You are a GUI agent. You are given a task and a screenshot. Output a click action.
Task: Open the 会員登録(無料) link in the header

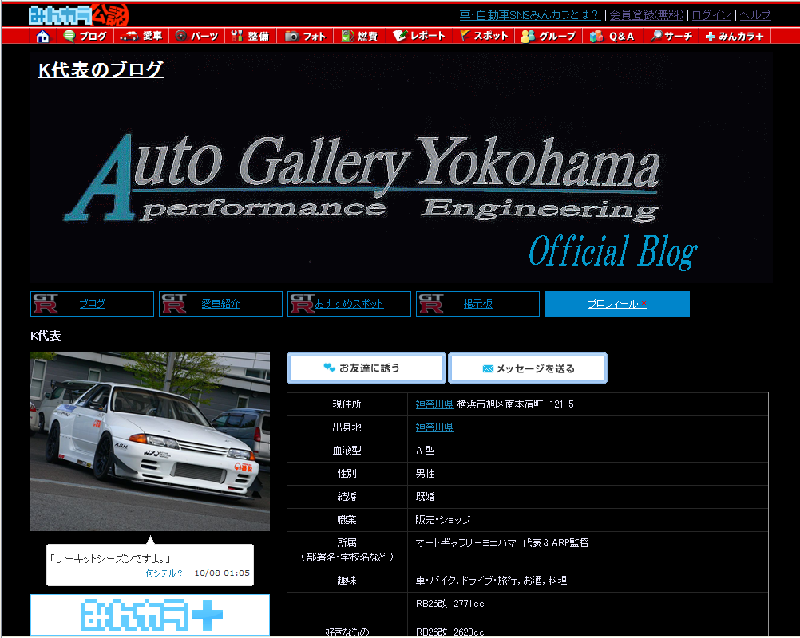coord(646,15)
